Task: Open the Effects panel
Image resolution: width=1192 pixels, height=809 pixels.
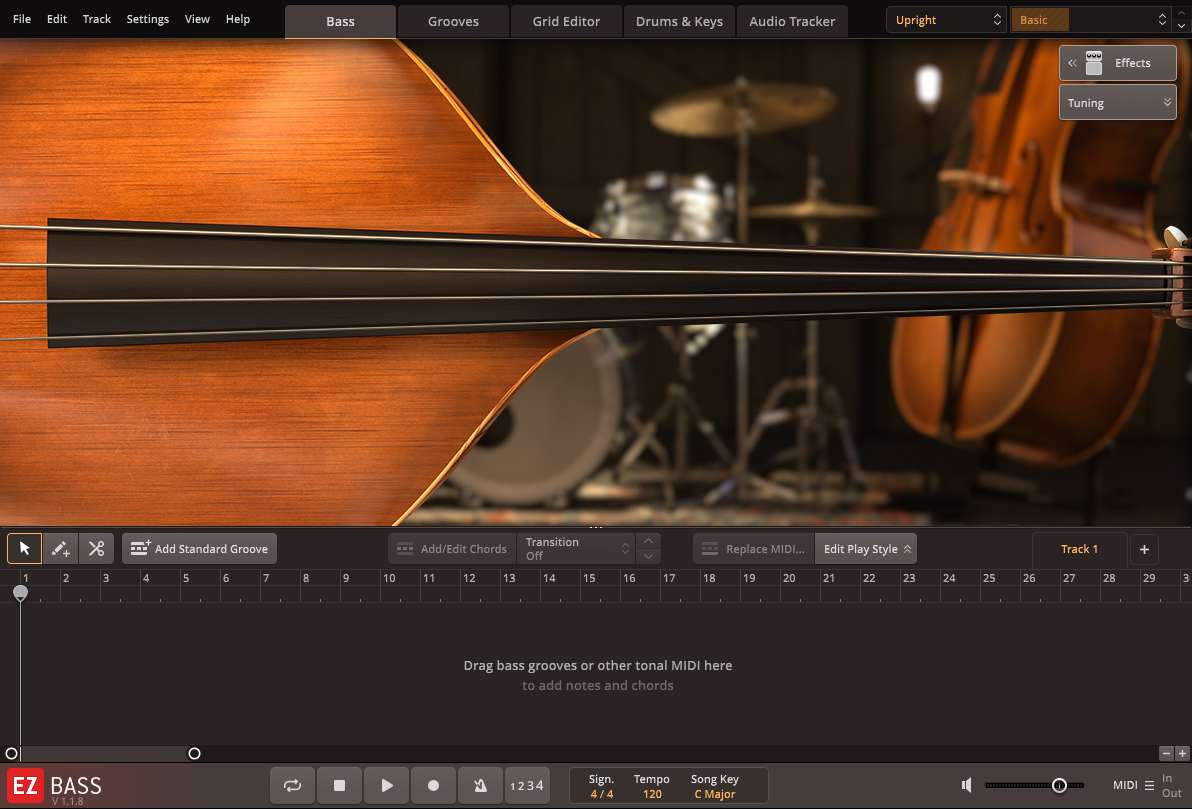Action: tap(1117, 62)
